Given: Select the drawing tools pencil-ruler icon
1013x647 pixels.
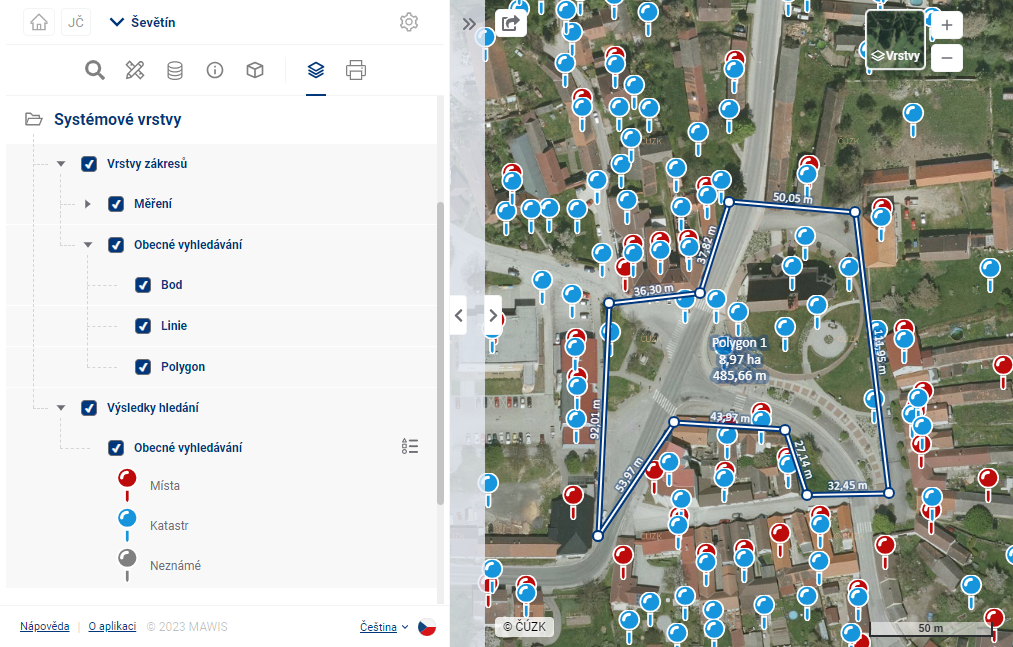Looking at the screenshot, I should (x=135, y=70).
